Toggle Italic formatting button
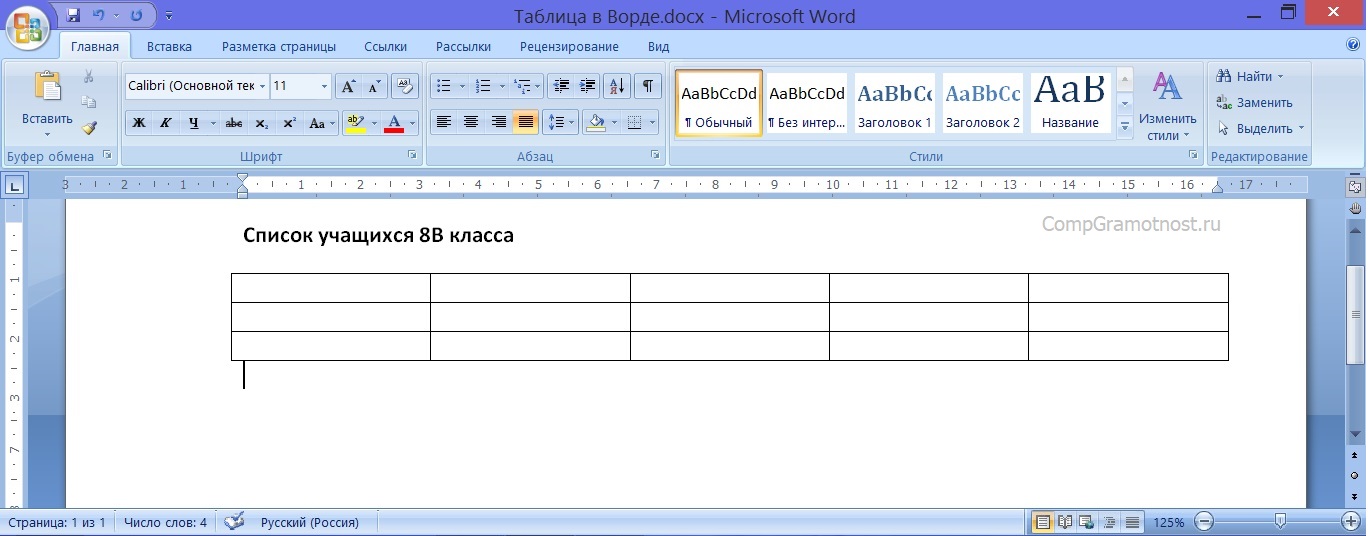The height and width of the screenshot is (536, 1368). tap(165, 123)
